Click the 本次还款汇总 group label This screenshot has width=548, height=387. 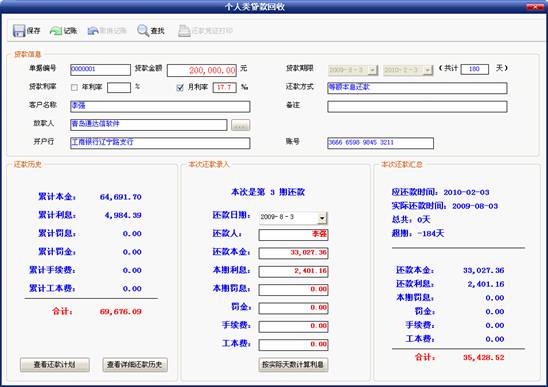(402, 164)
